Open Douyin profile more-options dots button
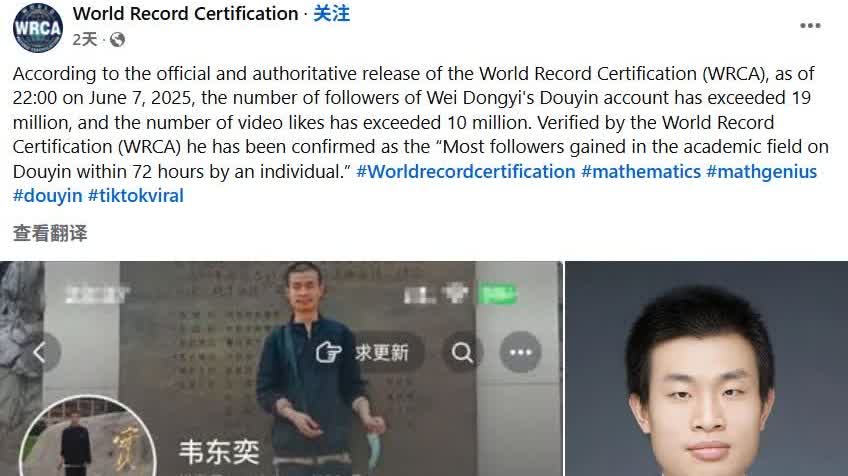This screenshot has height=476, width=848. (x=520, y=353)
